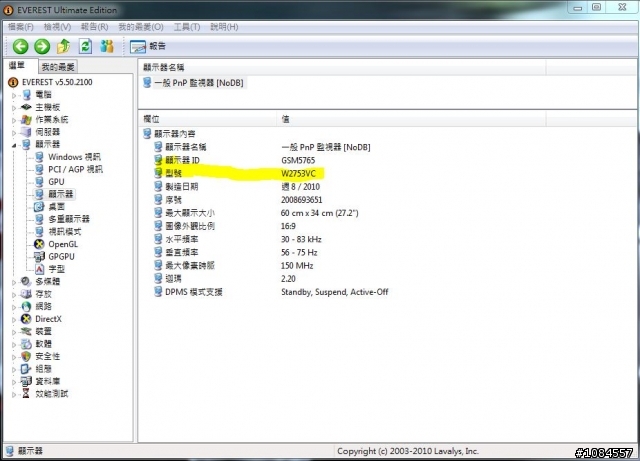Viewport: 640px width, 461px height.
Task: Open the 報告 report toolbar button
Action: click(148, 47)
